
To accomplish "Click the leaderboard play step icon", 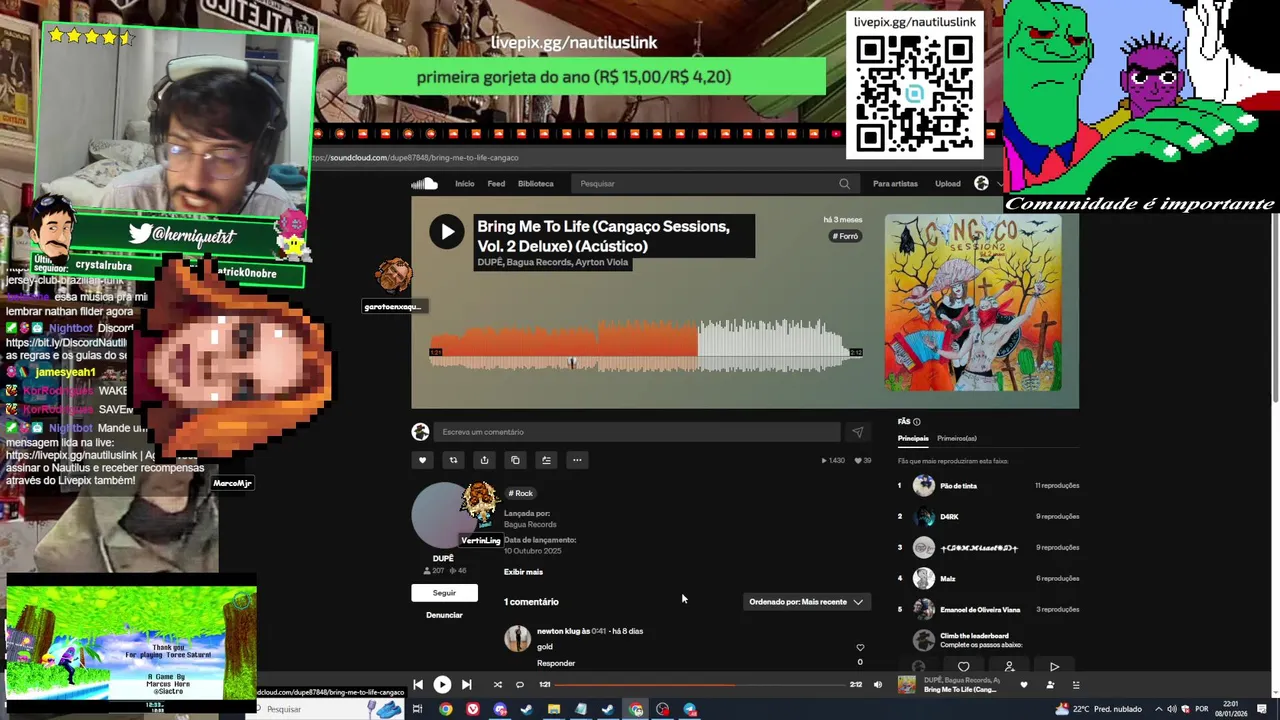I will click(1054, 667).
